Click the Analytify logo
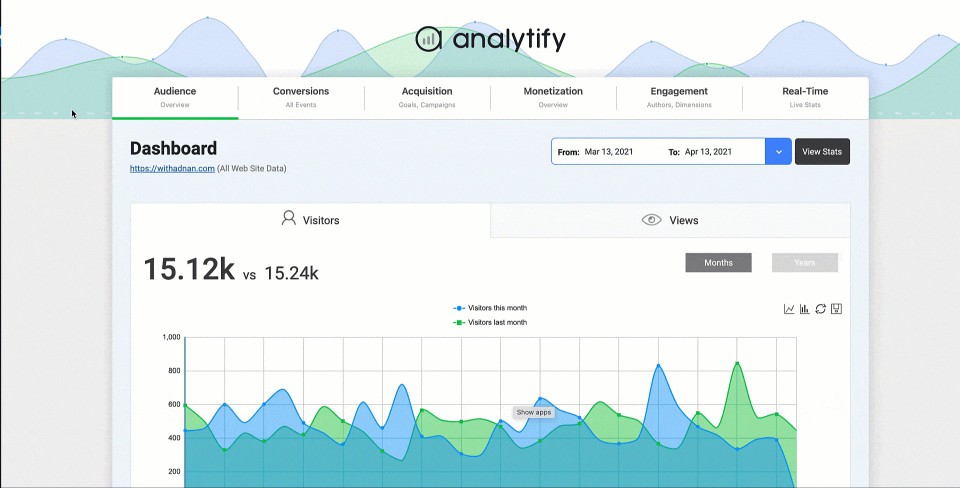Screen dimensions: 960x488 click(x=490, y=39)
